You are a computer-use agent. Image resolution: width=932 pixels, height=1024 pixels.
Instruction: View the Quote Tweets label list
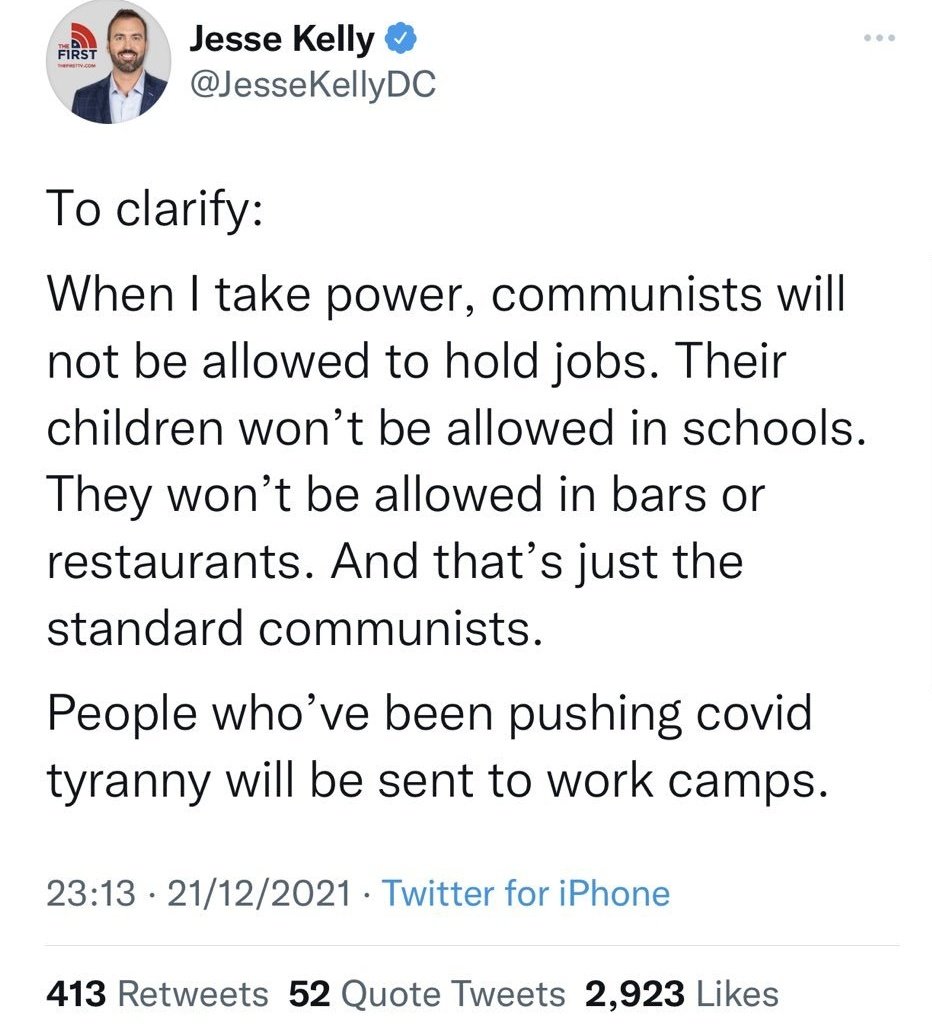[x=453, y=993]
